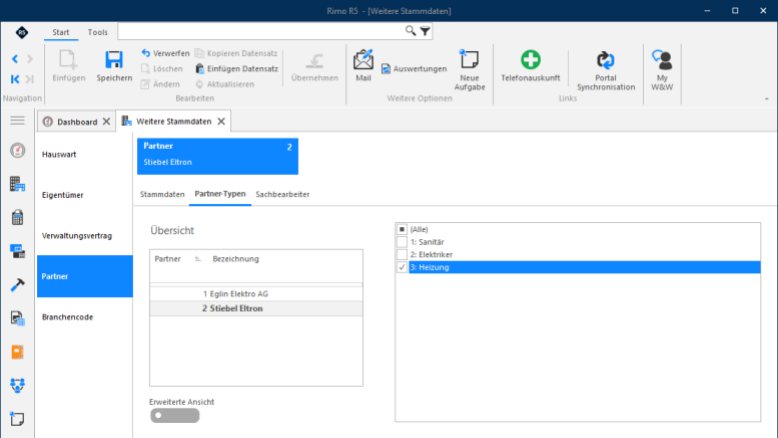Open the Sachbearbeiter sub-tab
The height and width of the screenshot is (438, 778).
click(x=282, y=194)
